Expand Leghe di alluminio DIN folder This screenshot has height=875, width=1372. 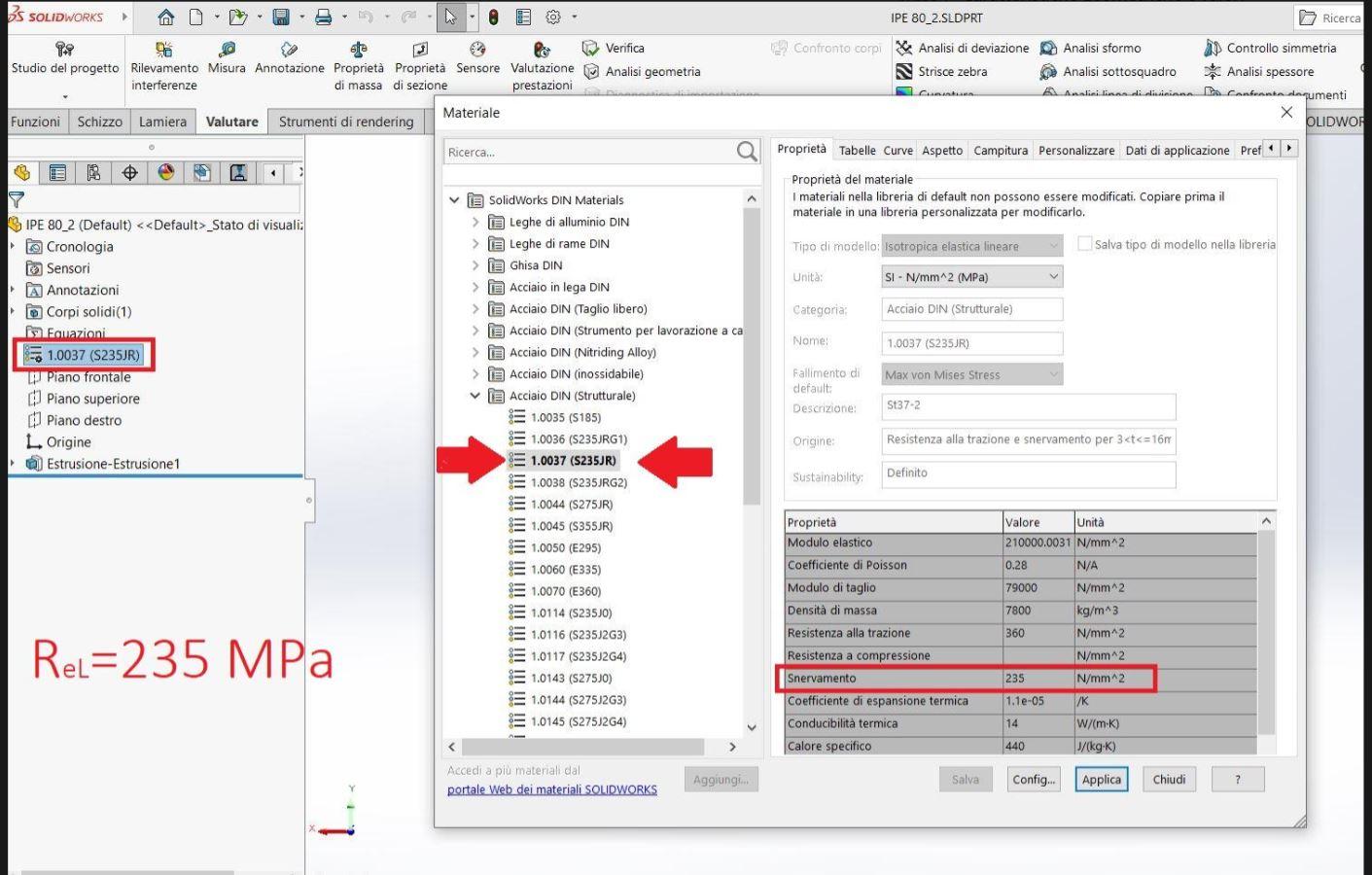tap(475, 222)
